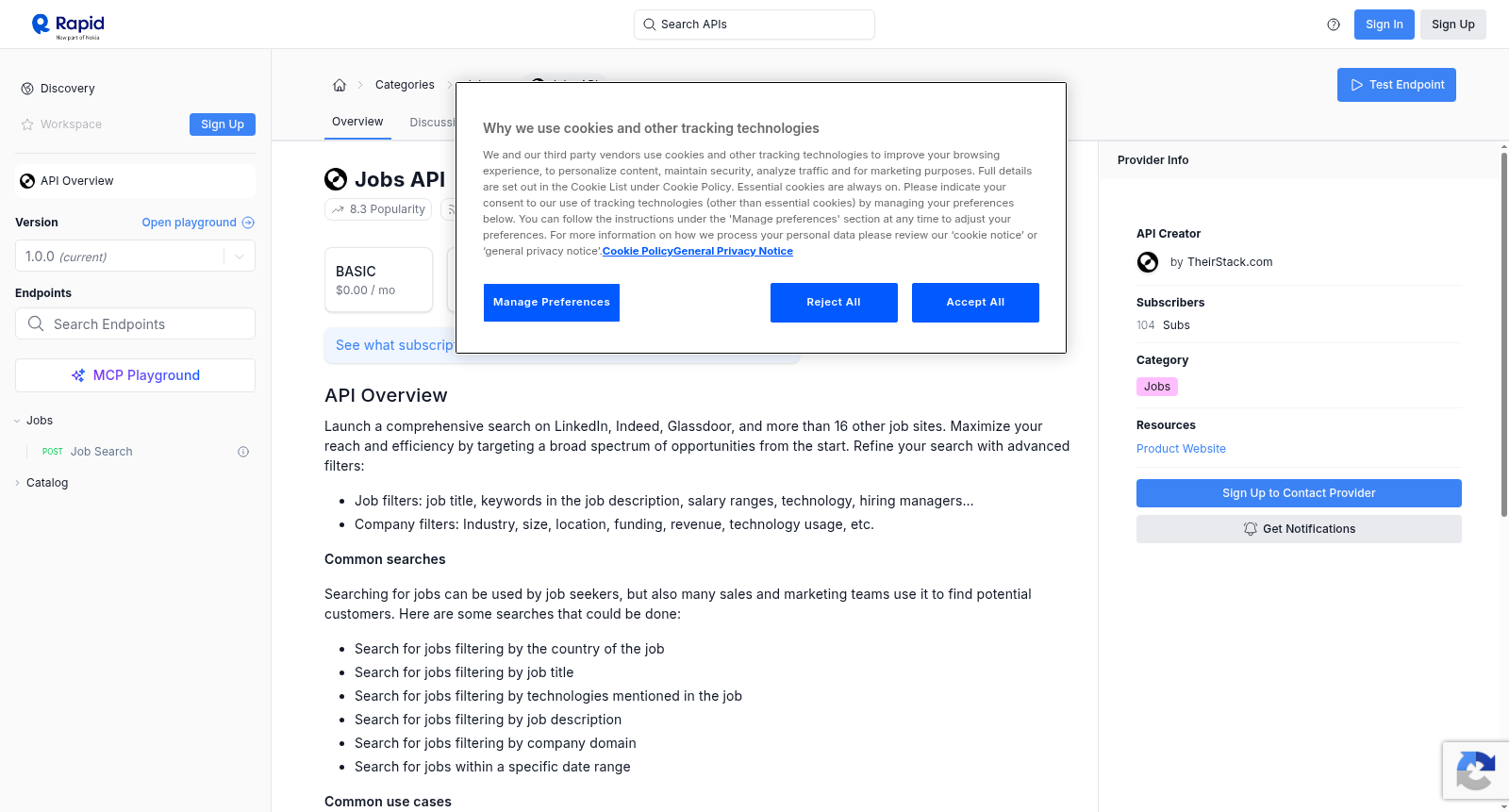Click the 'Provider Info' header

click(x=1152, y=160)
